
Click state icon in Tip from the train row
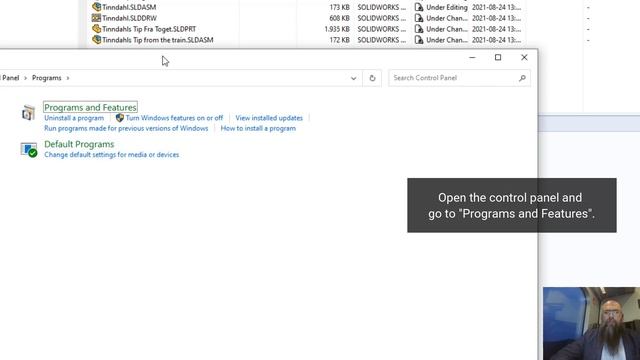pyautogui.click(x=419, y=40)
